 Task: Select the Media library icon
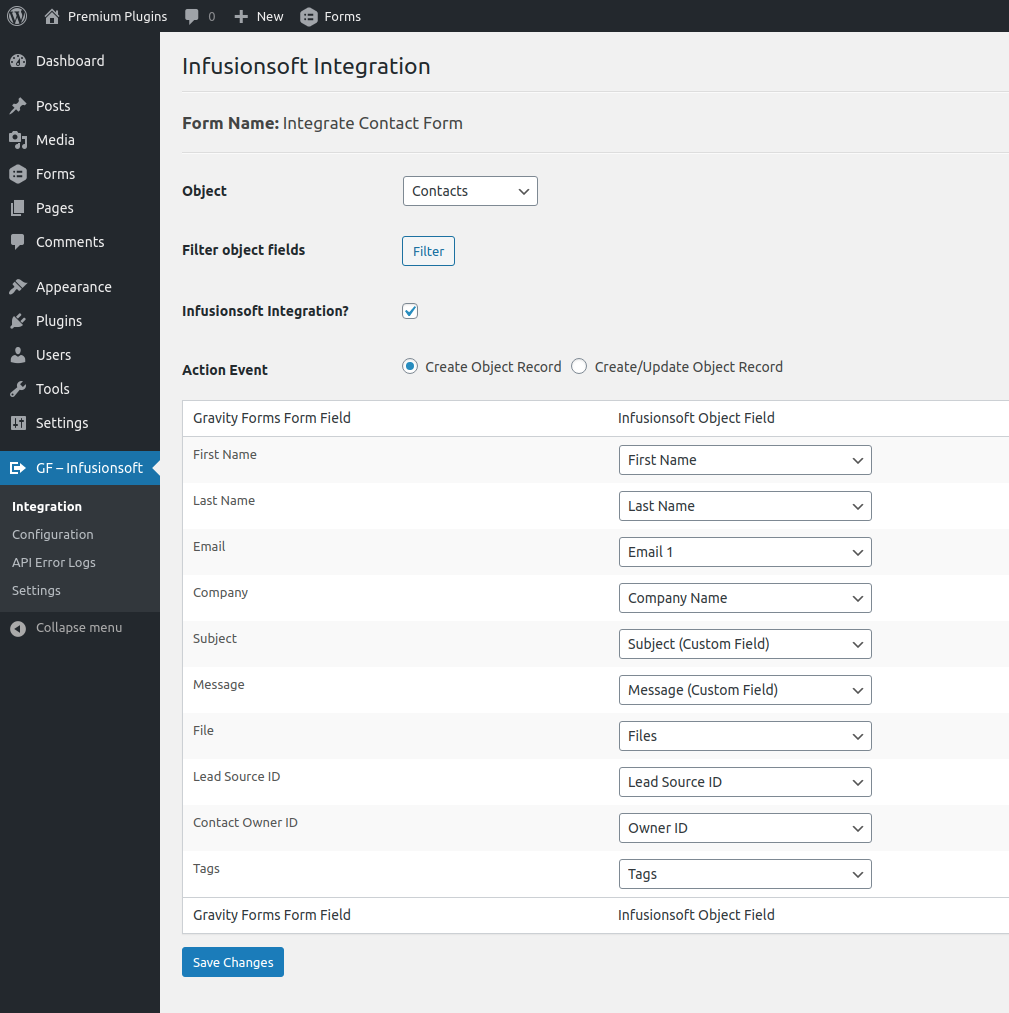click(x=19, y=139)
